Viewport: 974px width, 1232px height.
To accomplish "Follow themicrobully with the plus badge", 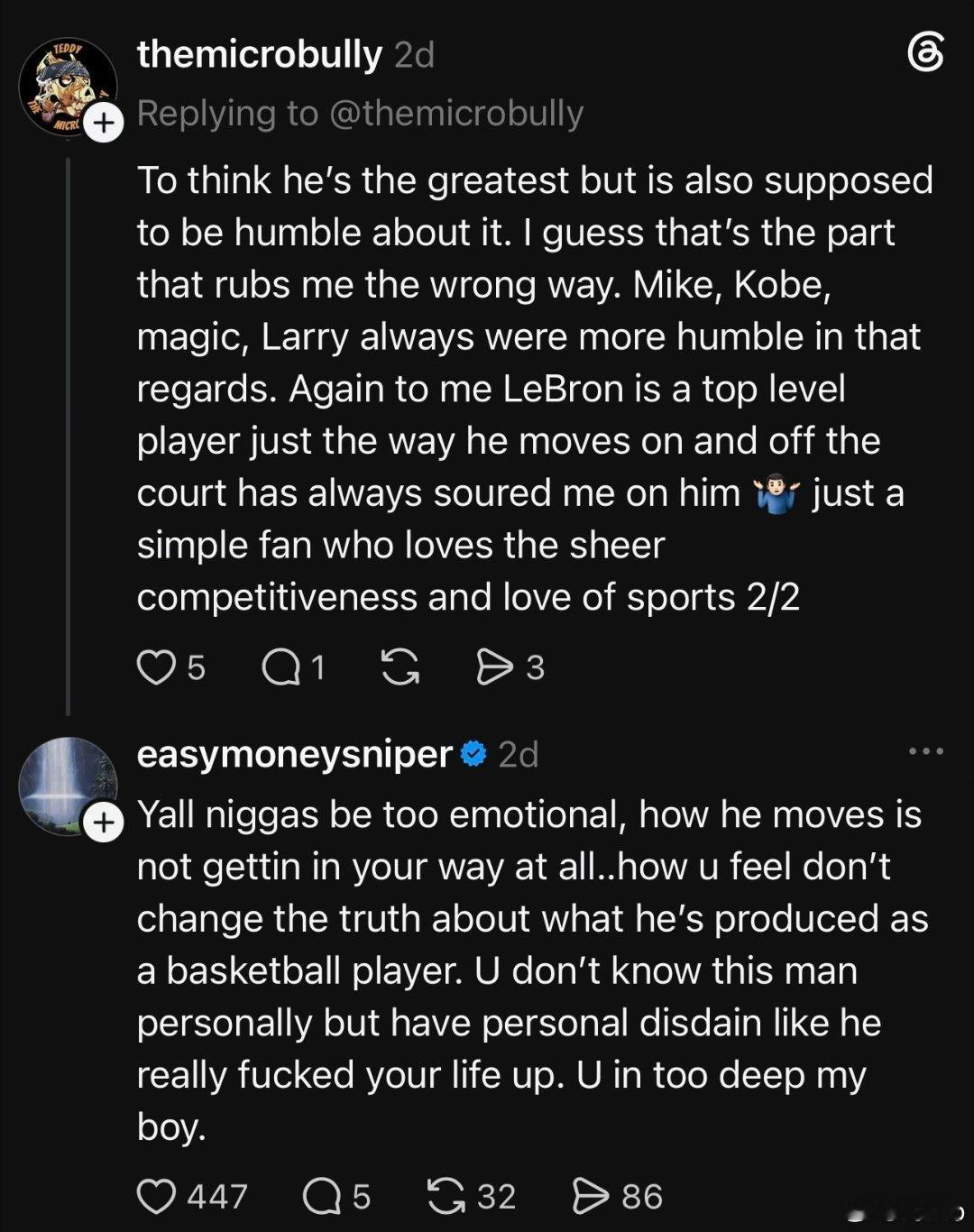I will tap(104, 122).
